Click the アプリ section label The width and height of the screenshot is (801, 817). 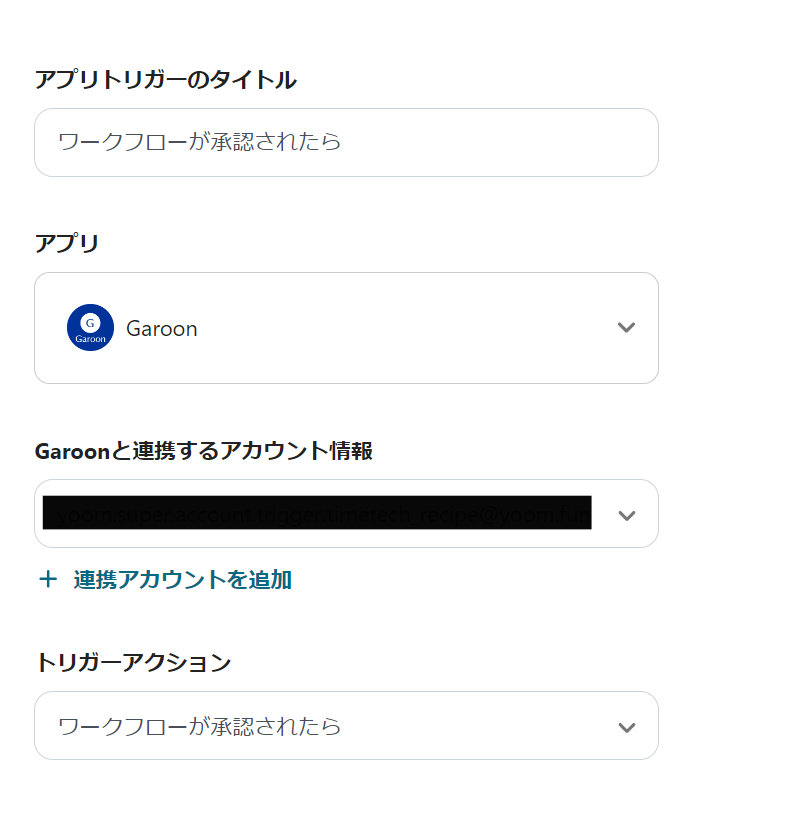67,243
